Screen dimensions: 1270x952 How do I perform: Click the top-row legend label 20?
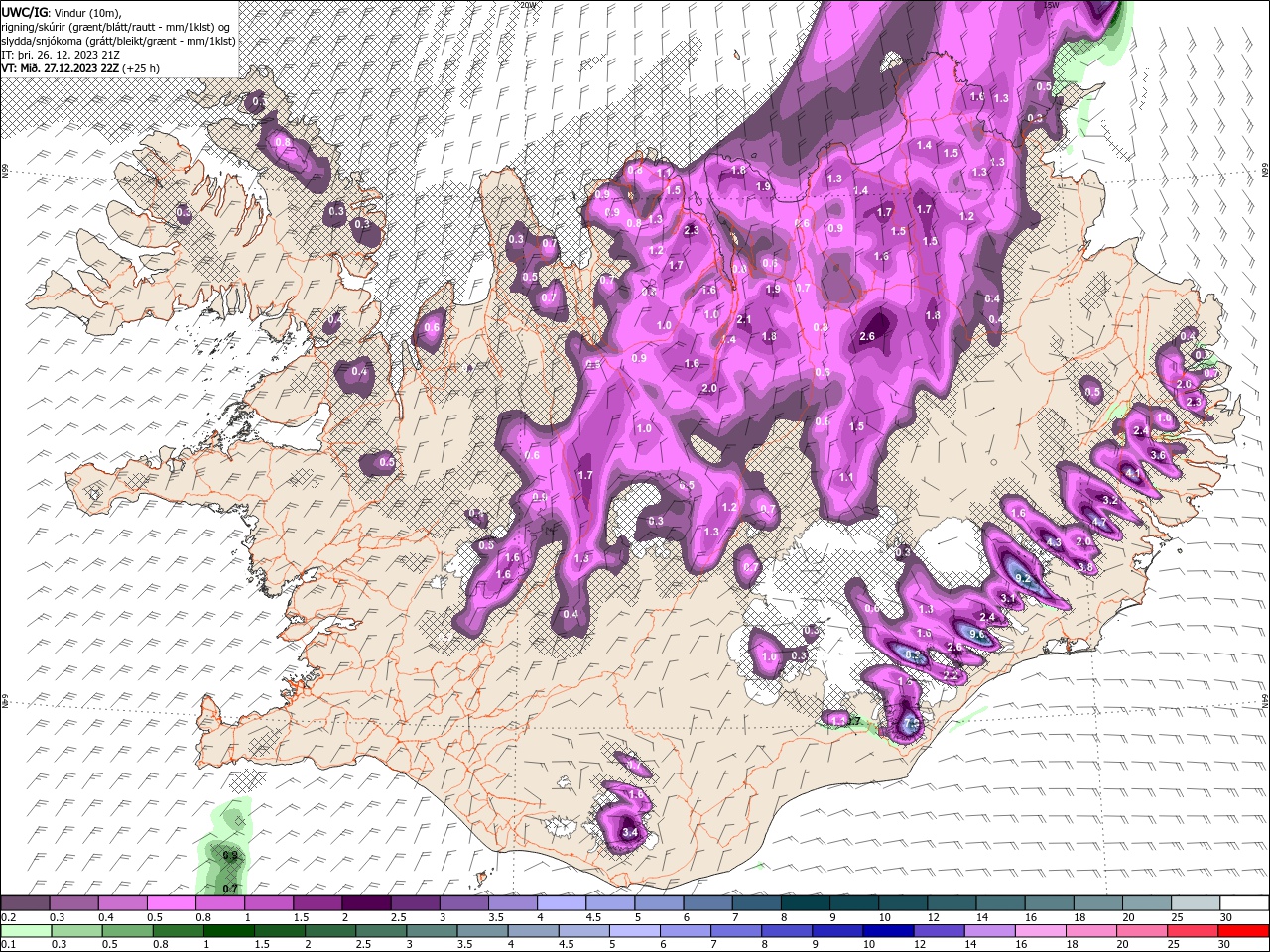pos(1129,917)
